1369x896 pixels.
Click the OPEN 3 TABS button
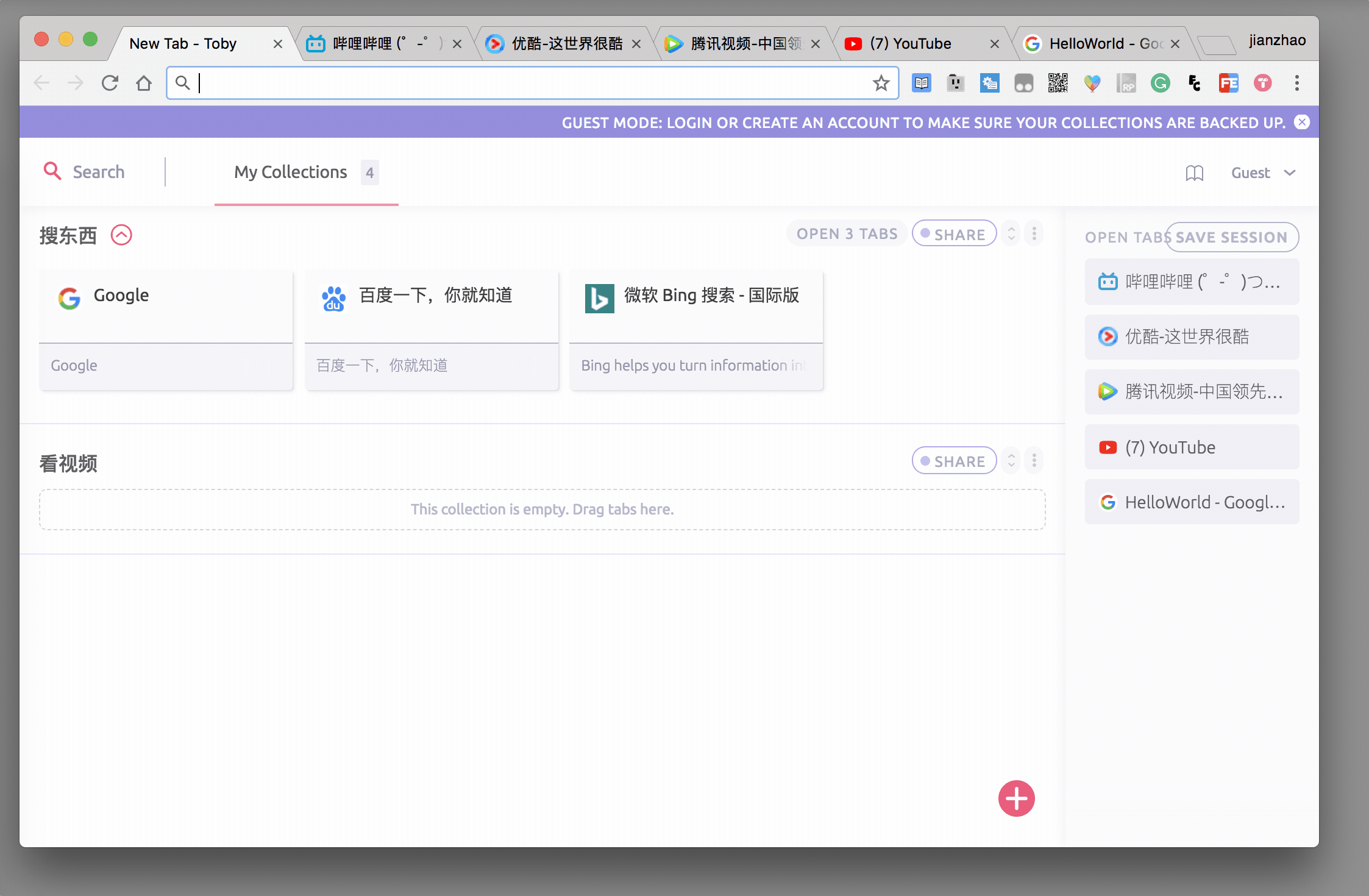(847, 234)
